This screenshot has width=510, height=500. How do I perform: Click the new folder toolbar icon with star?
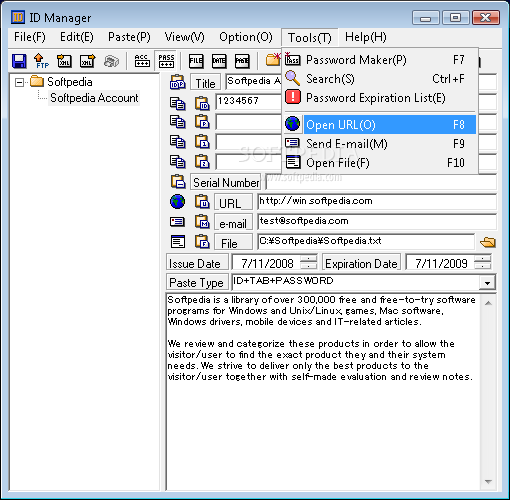click(x=273, y=59)
